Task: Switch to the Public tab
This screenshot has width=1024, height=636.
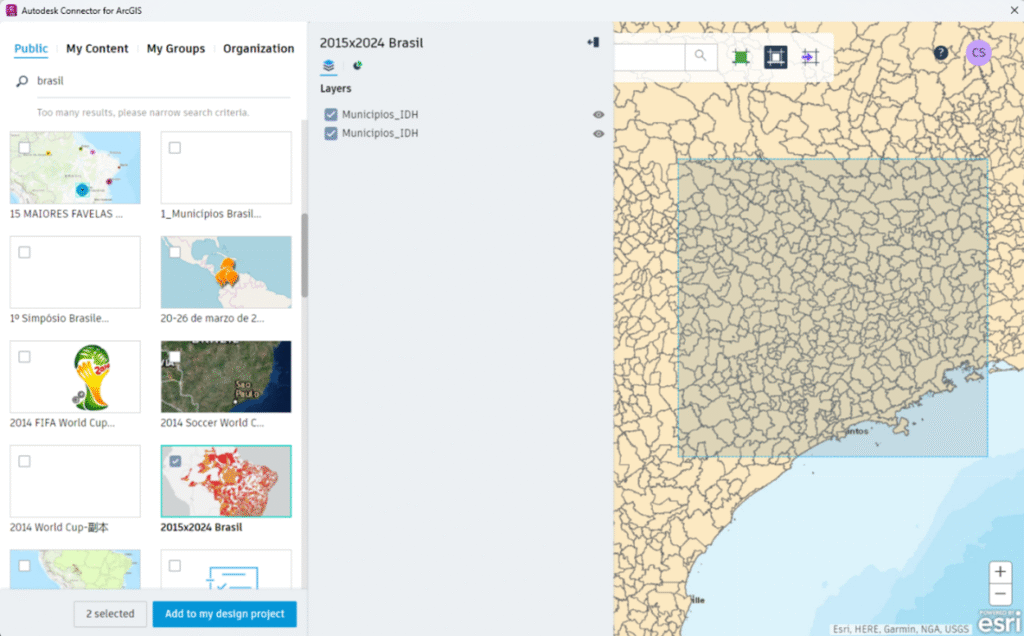Action: [x=31, y=48]
